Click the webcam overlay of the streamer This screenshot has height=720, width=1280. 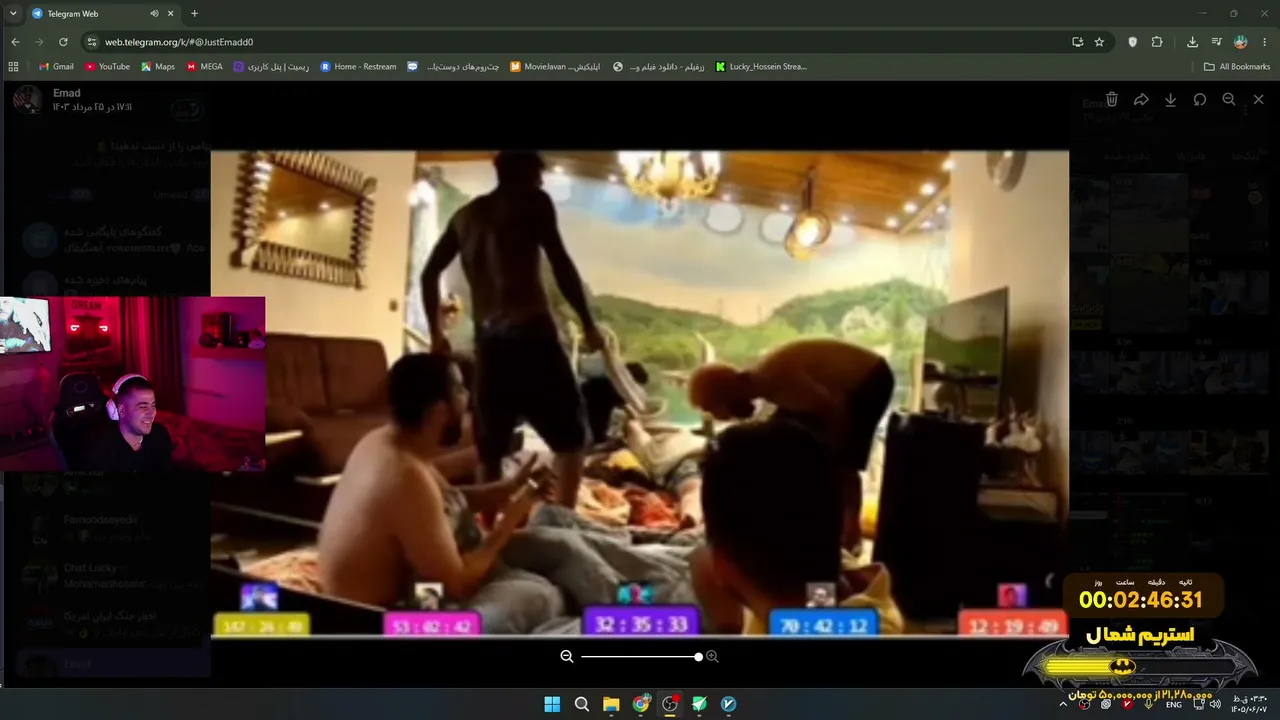coord(133,383)
